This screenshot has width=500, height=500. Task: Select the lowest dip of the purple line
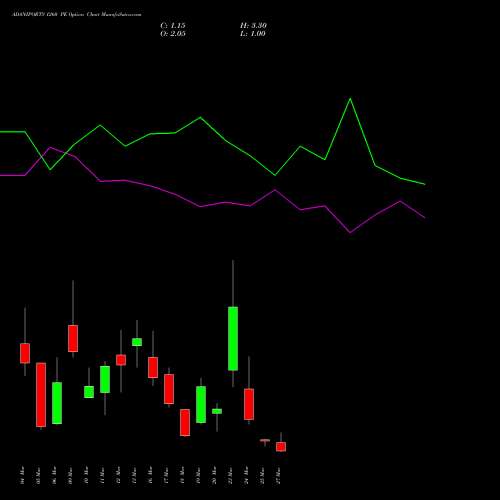(350, 232)
